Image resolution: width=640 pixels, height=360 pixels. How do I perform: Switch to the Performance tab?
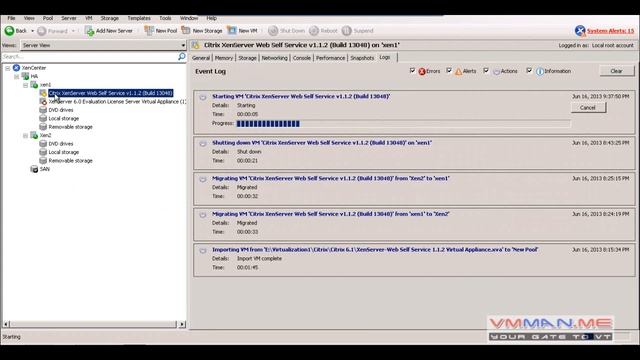(330, 58)
